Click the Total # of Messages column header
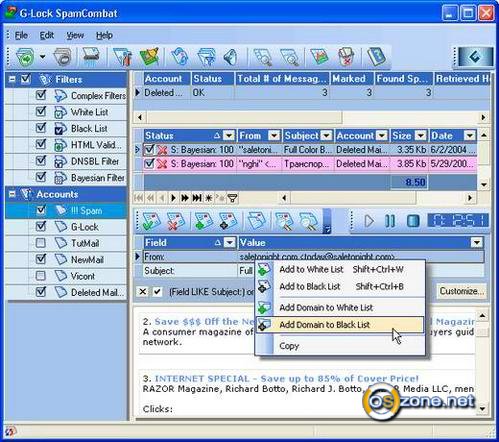 pos(282,79)
